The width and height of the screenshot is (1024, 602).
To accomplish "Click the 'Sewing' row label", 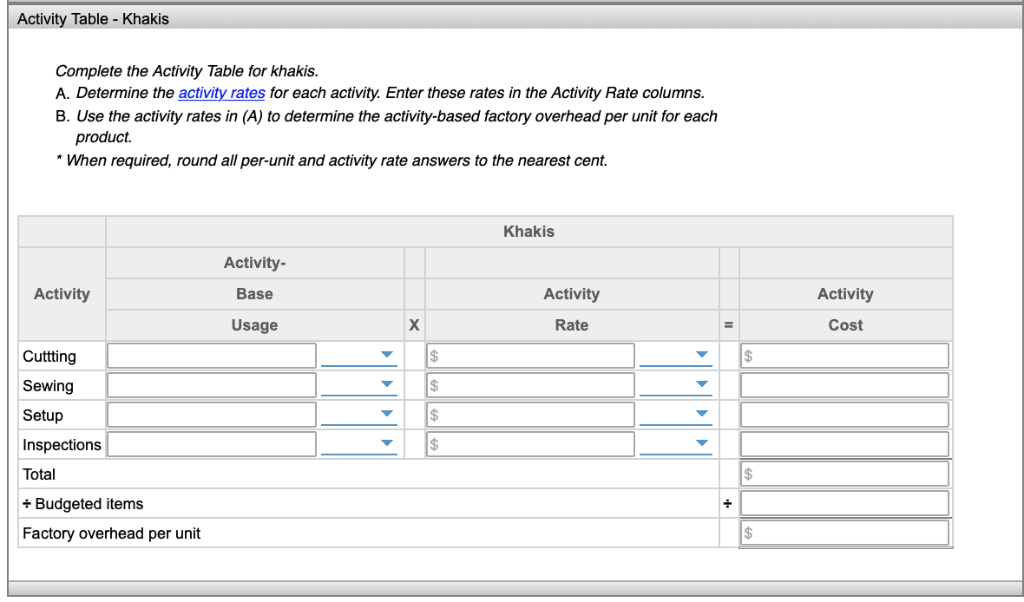I will coord(48,386).
